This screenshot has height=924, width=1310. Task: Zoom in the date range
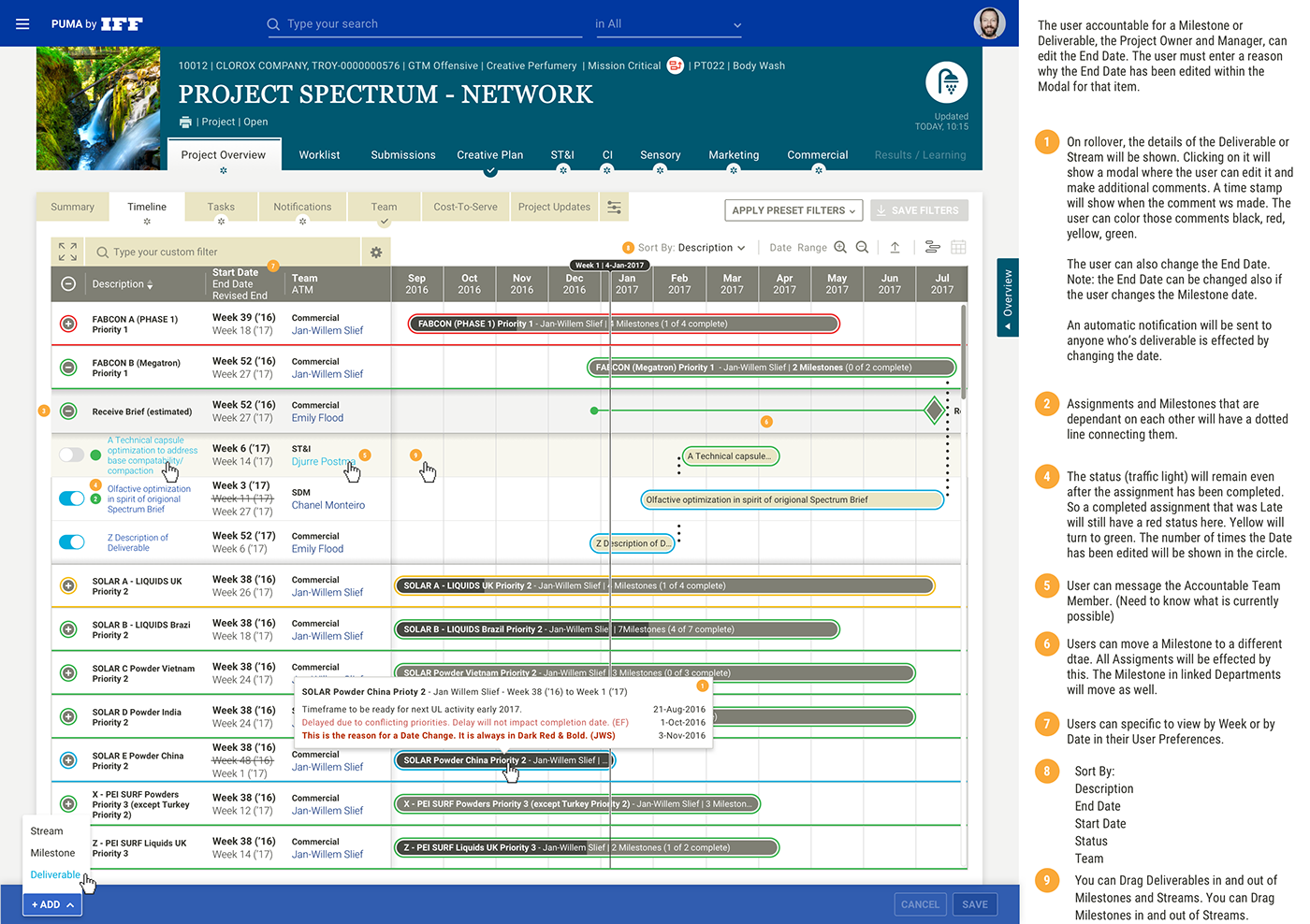pos(840,247)
